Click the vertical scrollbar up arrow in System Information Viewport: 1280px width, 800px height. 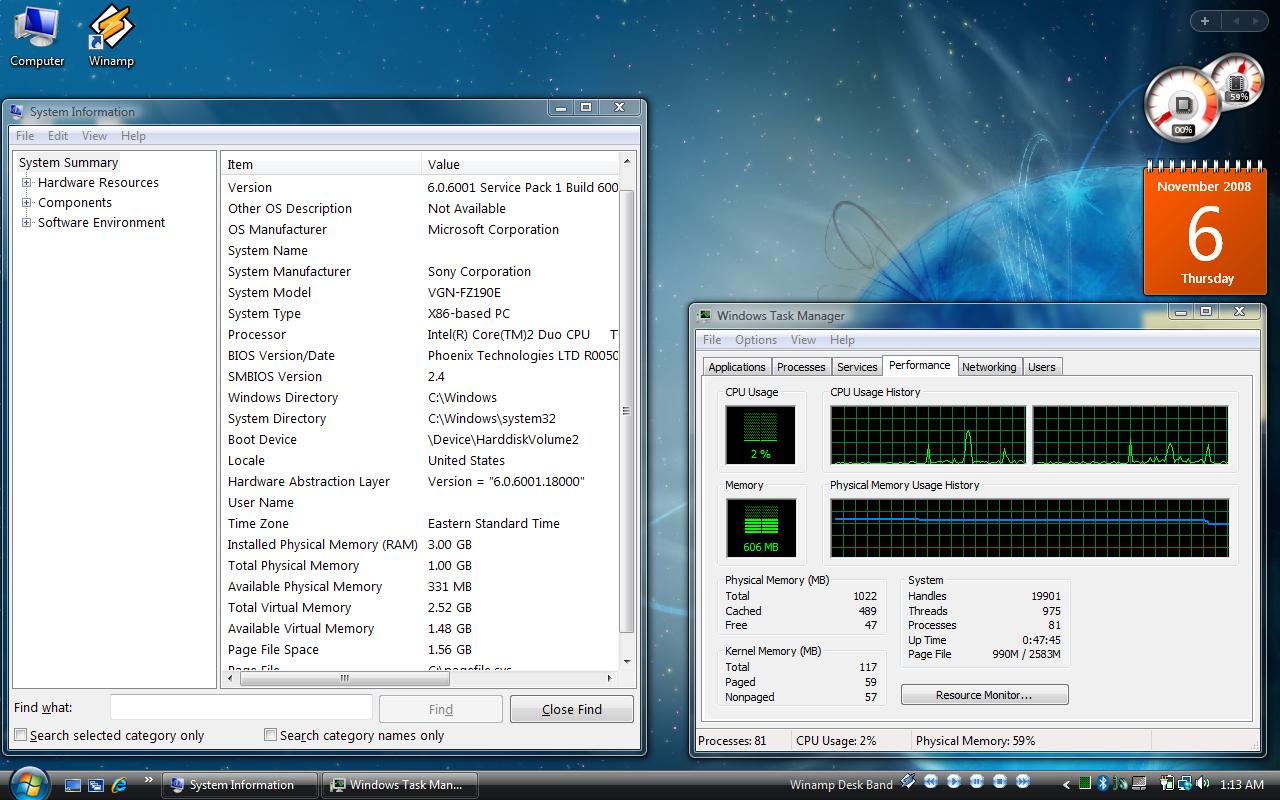627,161
